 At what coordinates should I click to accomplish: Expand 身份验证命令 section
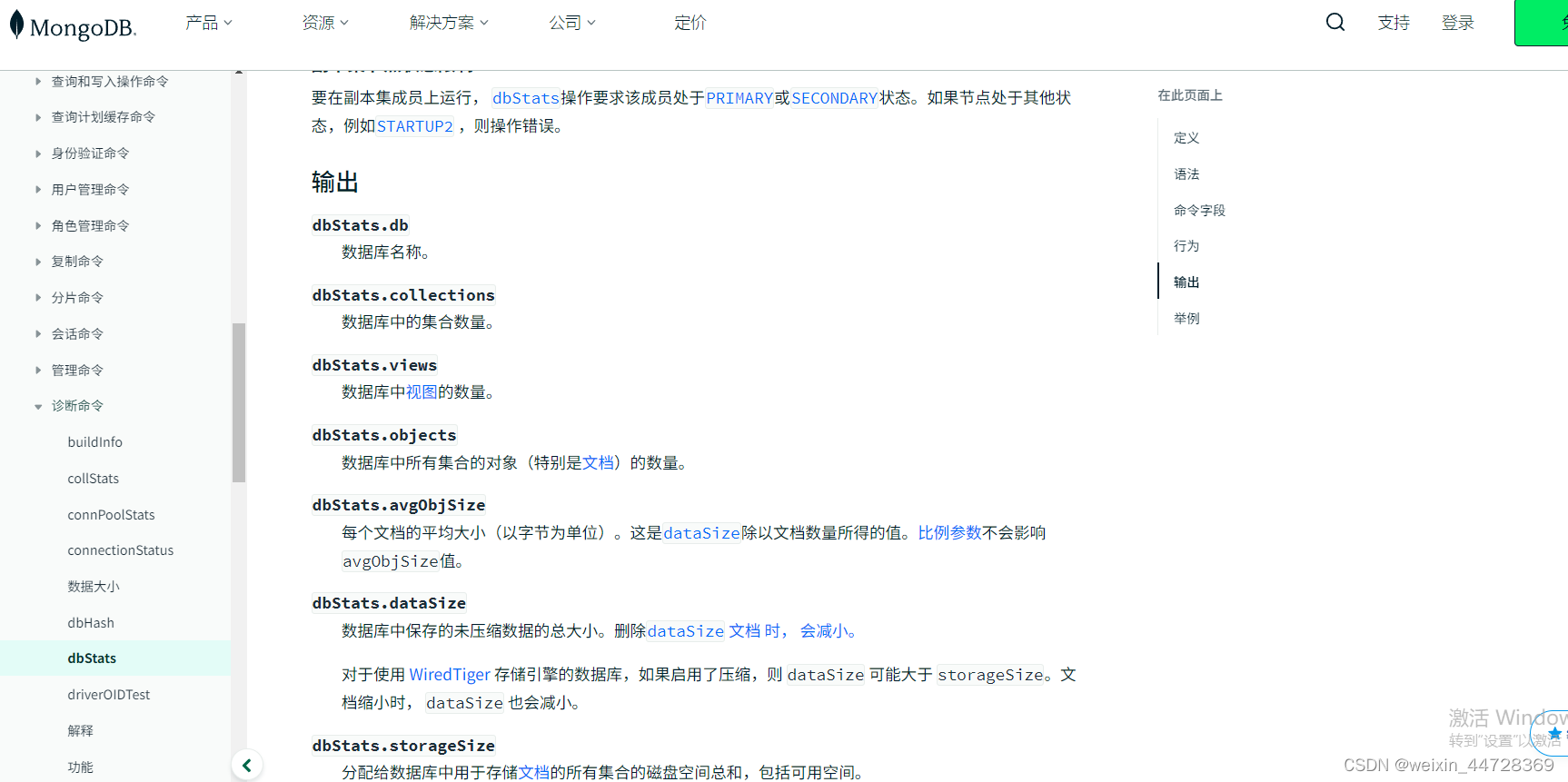90,153
